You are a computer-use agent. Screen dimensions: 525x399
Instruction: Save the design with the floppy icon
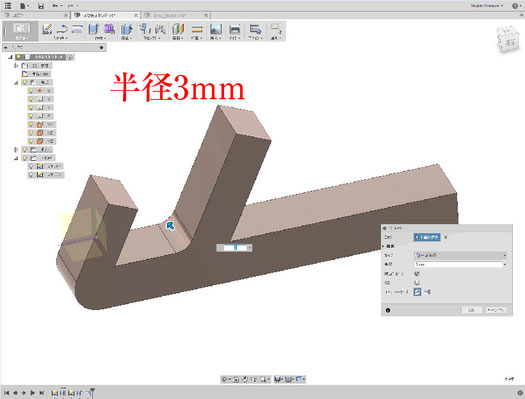pos(41,6)
